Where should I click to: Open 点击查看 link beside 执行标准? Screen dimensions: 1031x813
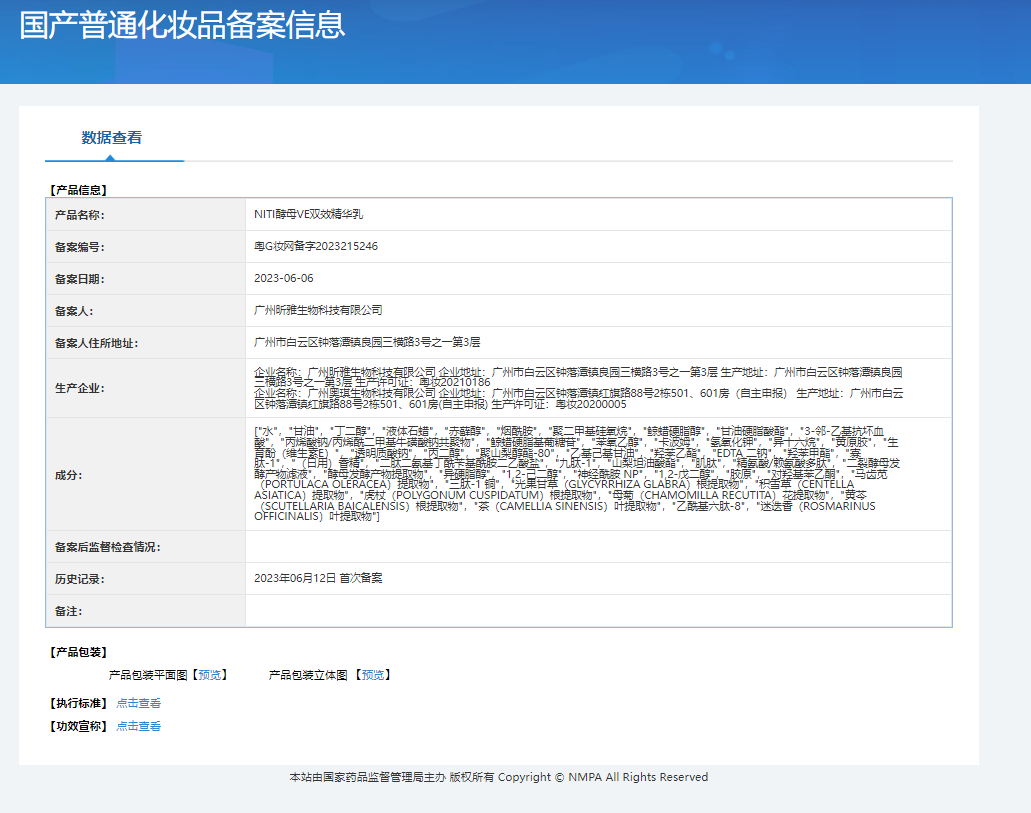coord(138,703)
